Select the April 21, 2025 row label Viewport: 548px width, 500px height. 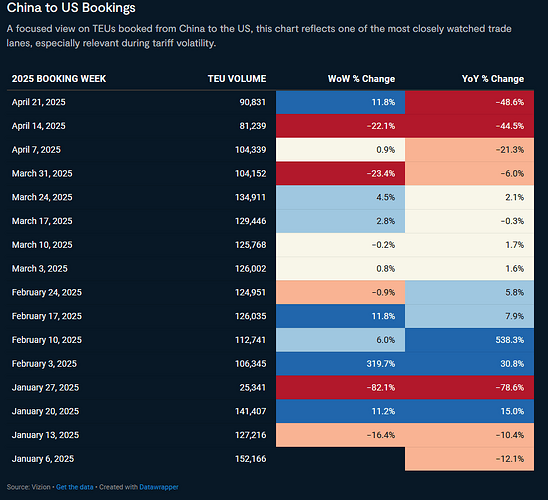38,102
